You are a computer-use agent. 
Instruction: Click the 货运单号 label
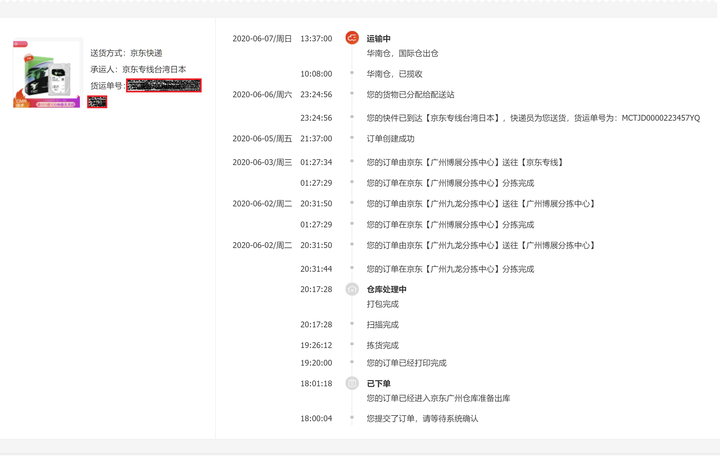(107, 86)
